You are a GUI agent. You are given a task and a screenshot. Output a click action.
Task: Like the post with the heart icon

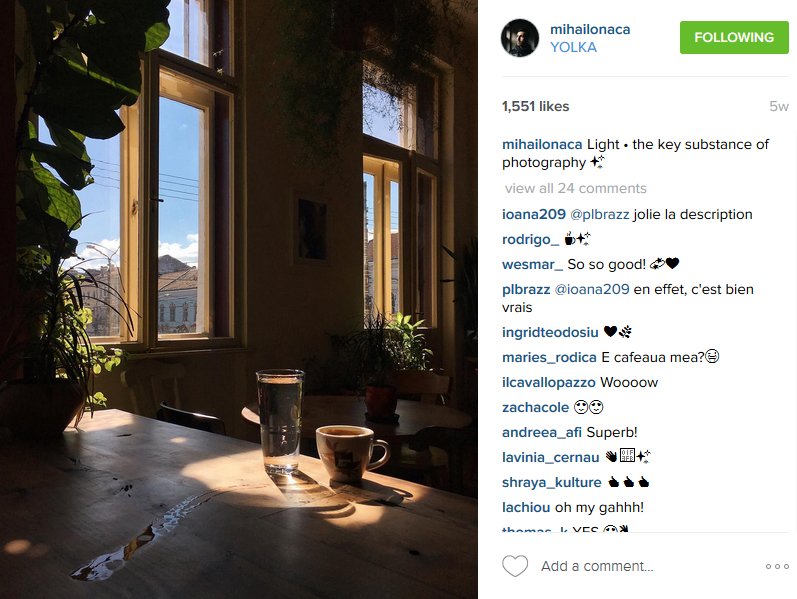(x=515, y=566)
